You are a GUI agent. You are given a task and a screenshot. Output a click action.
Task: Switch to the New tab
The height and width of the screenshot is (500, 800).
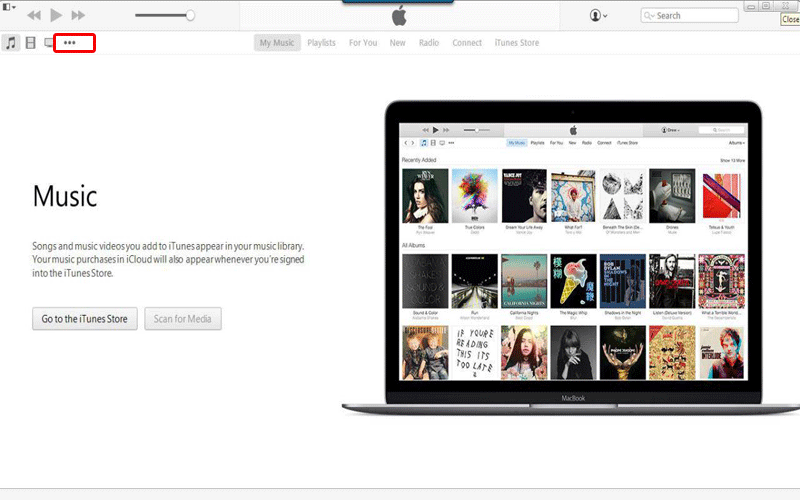(x=397, y=43)
